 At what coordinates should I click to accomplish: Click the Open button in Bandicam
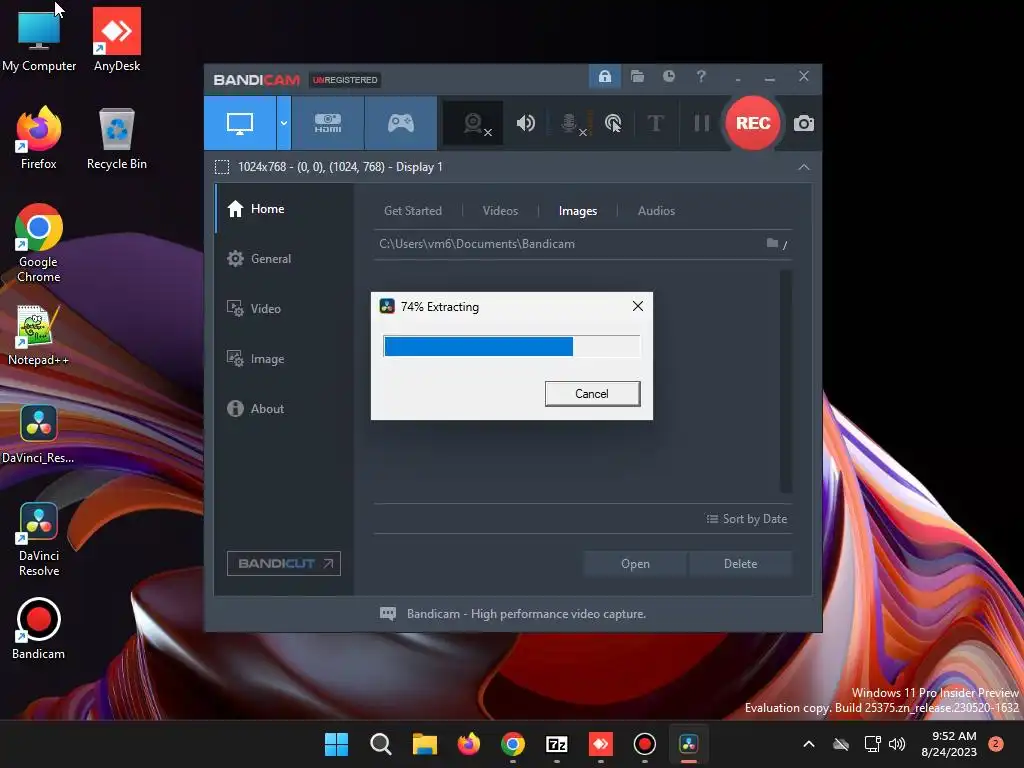pyautogui.click(x=635, y=564)
